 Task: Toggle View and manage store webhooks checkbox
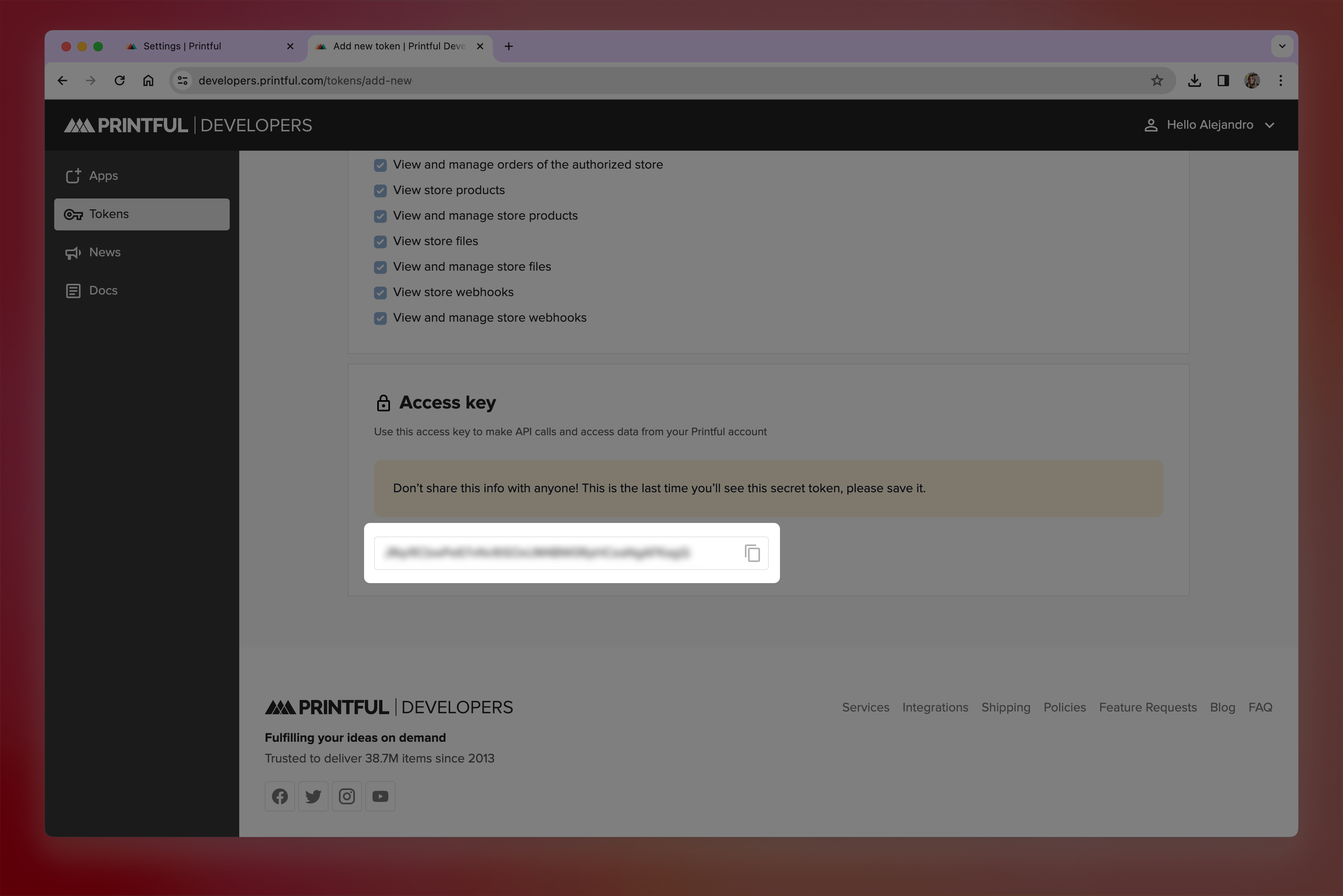[x=380, y=318]
